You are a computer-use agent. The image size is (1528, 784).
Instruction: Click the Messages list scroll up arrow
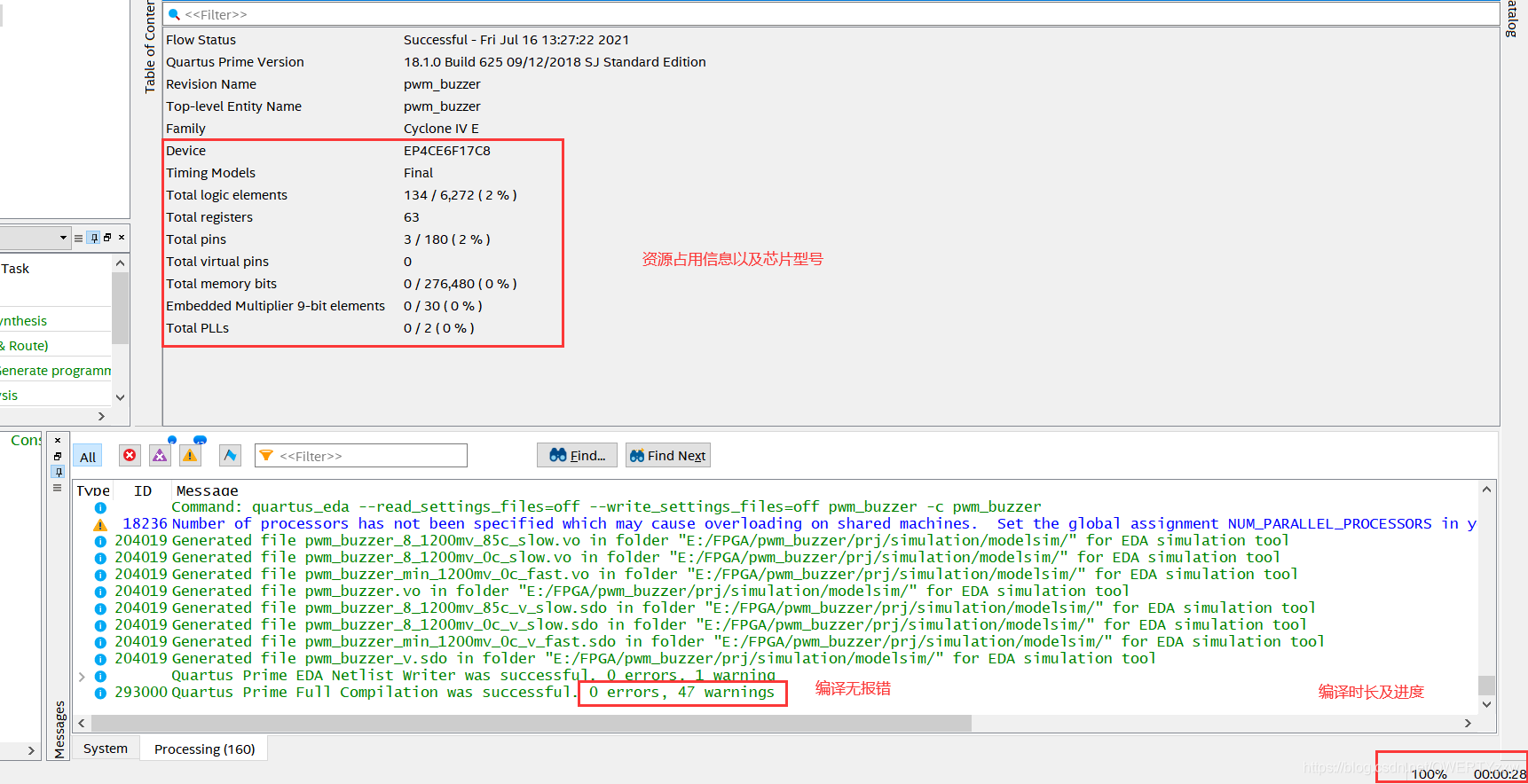coord(1486,490)
